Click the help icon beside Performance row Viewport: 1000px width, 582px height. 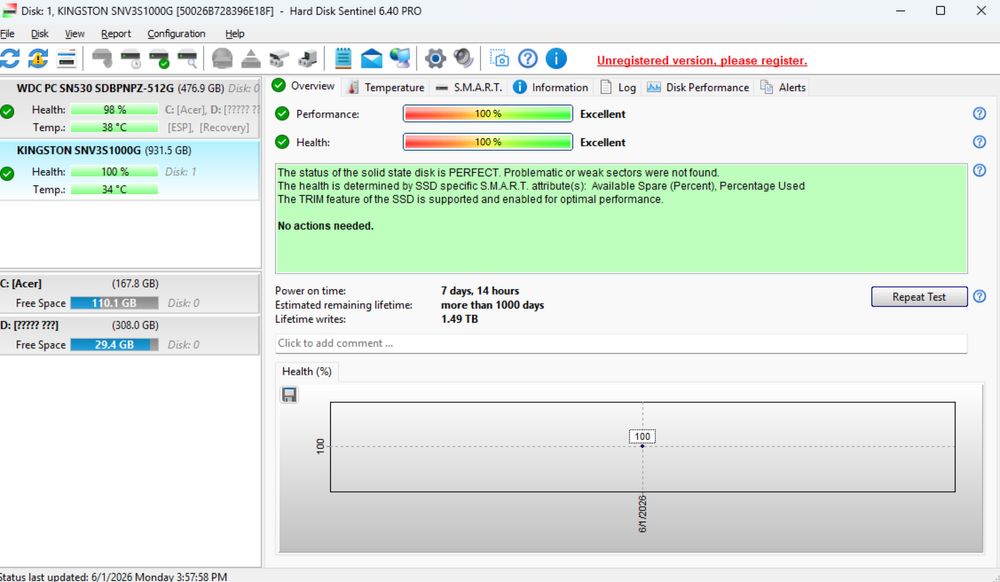coord(980,113)
